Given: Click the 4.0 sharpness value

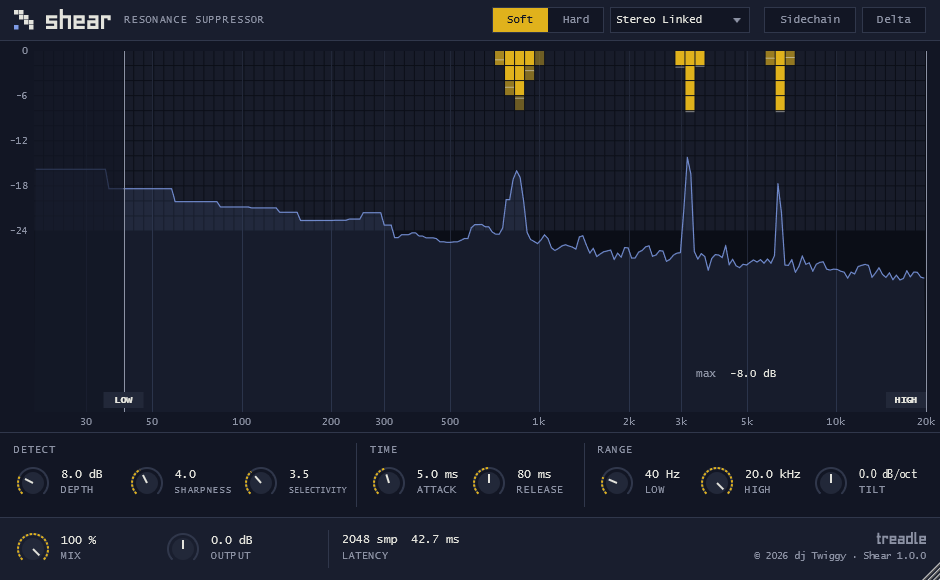Looking at the screenshot, I should click(x=185, y=474).
